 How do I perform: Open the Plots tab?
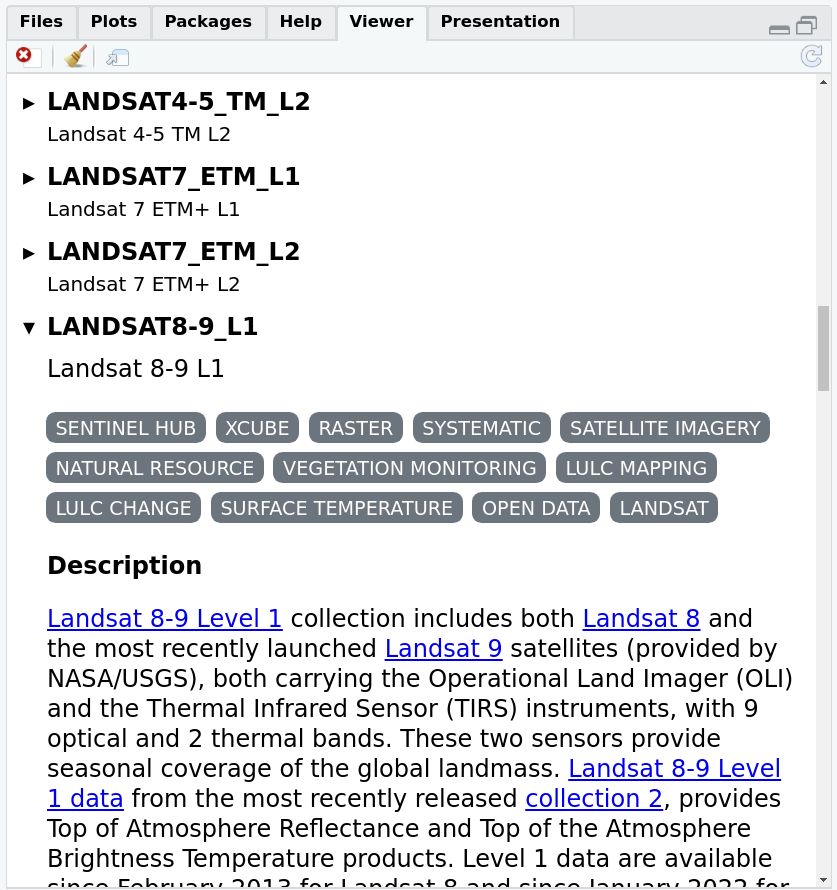[x=114, y=22]
